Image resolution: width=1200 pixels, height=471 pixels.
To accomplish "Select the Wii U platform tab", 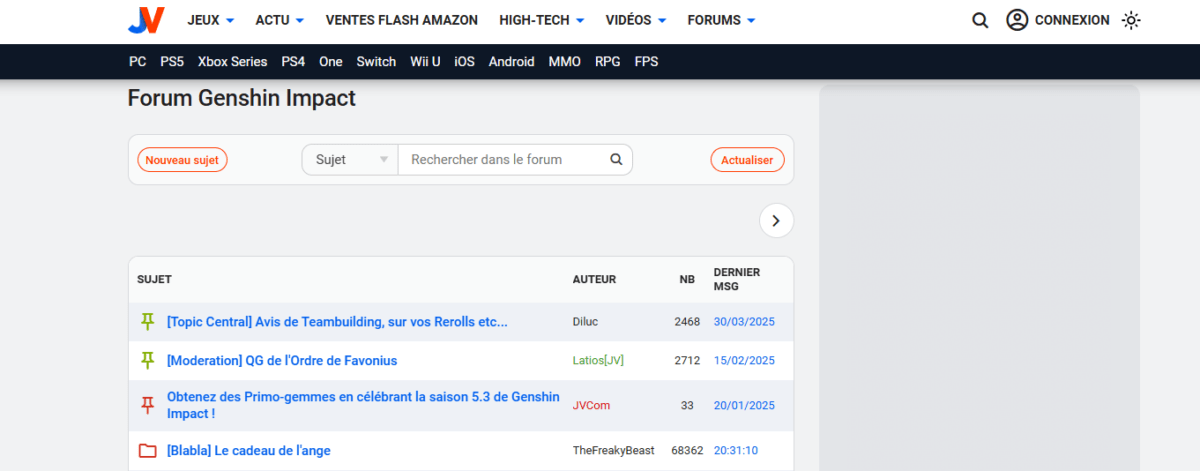I will tap(425, 62).
